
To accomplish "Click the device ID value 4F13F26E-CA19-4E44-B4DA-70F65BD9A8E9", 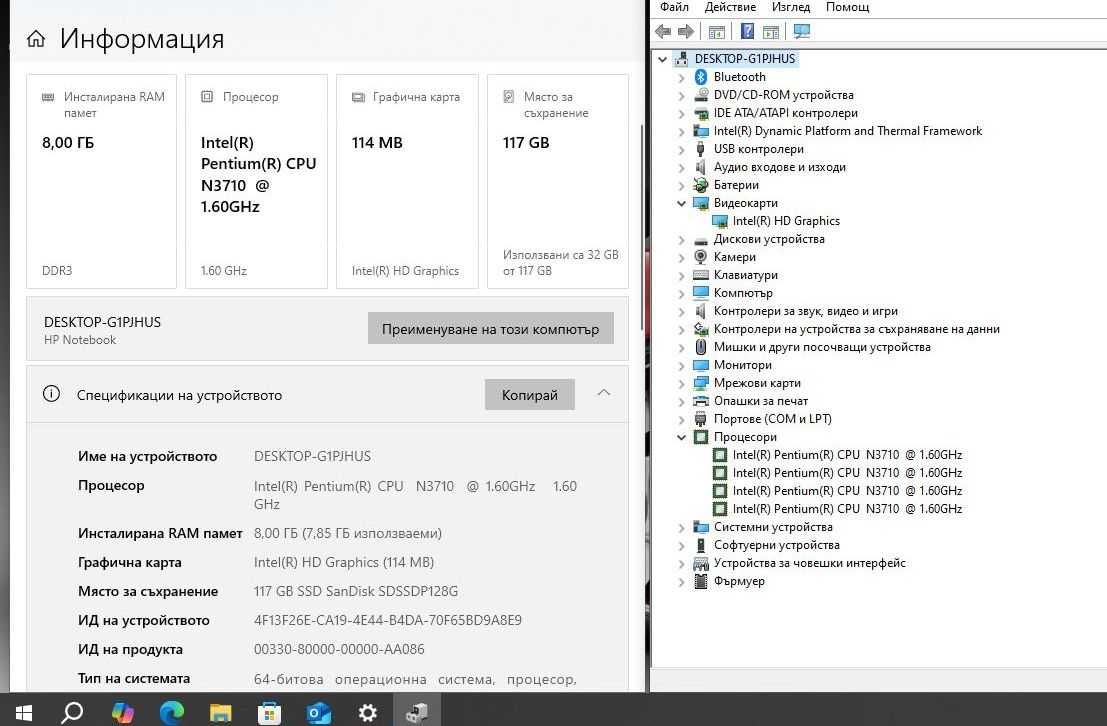I will pyautogui.click(x=388, y=620).
